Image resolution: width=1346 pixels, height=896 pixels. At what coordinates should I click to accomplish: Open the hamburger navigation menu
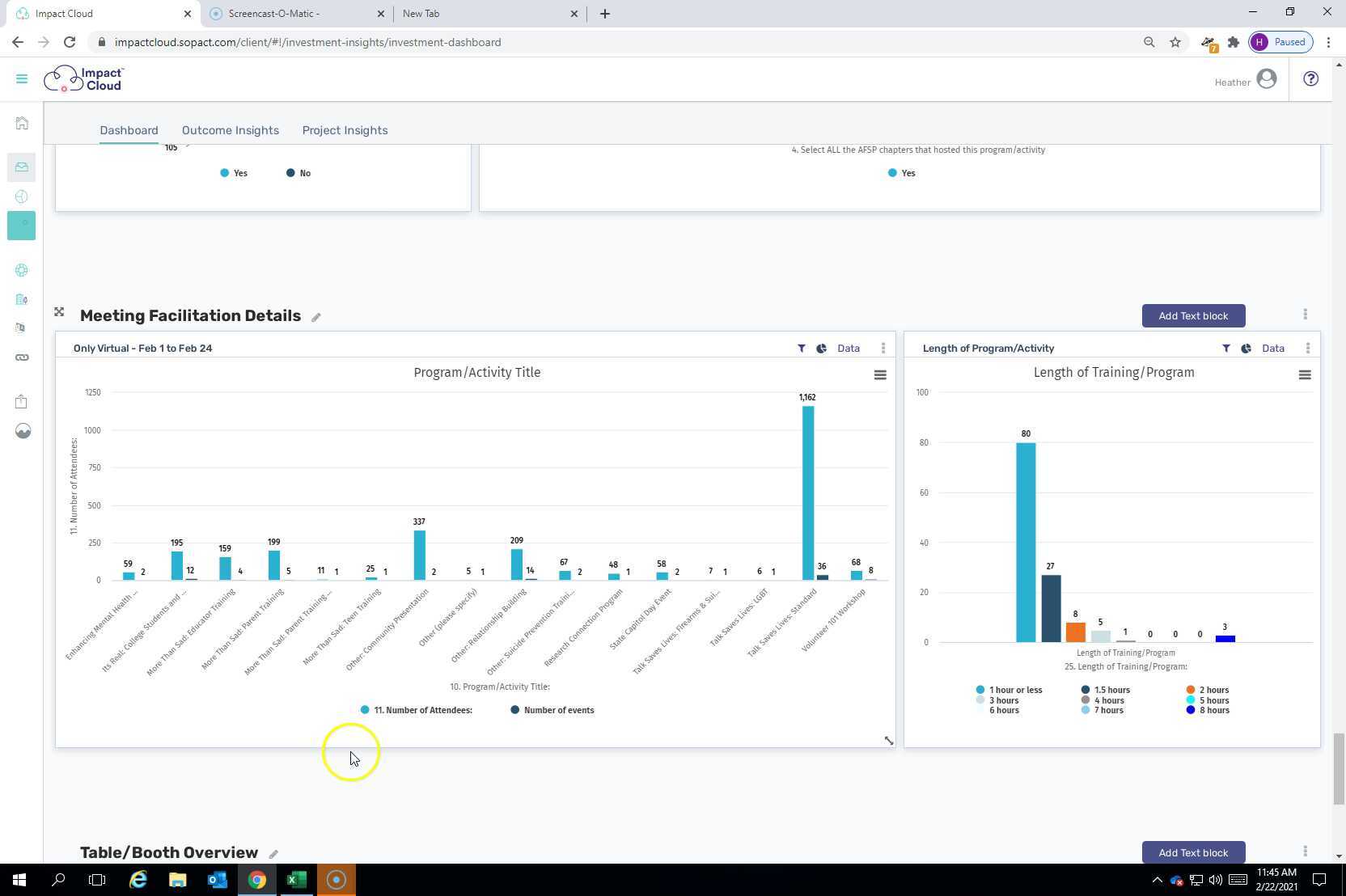22,79
